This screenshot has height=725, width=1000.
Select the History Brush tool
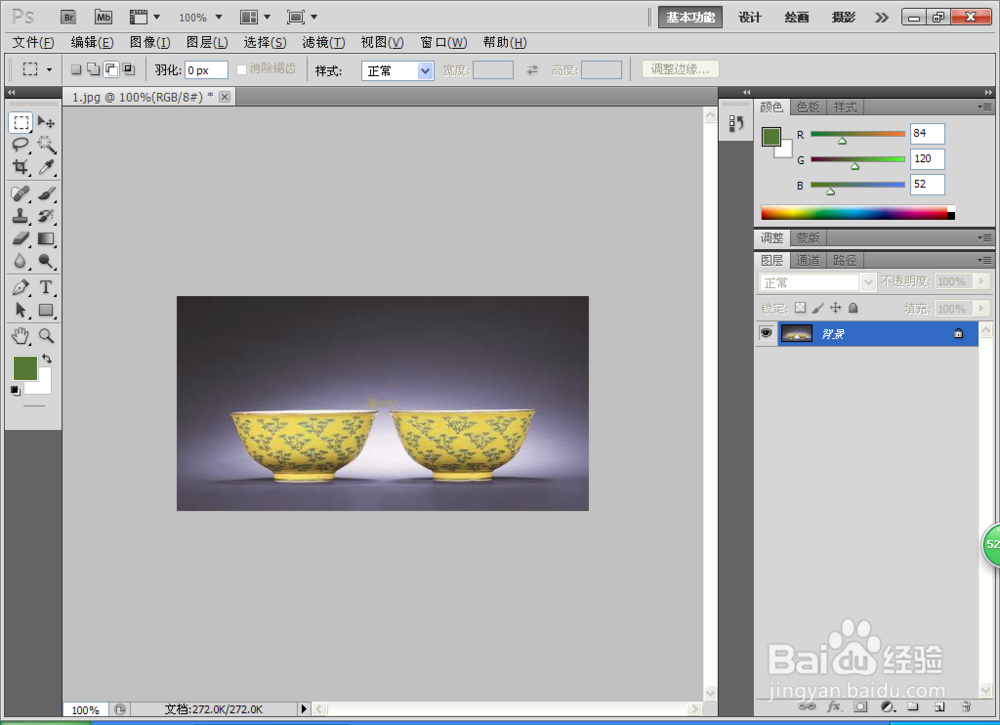coord(46,216)
